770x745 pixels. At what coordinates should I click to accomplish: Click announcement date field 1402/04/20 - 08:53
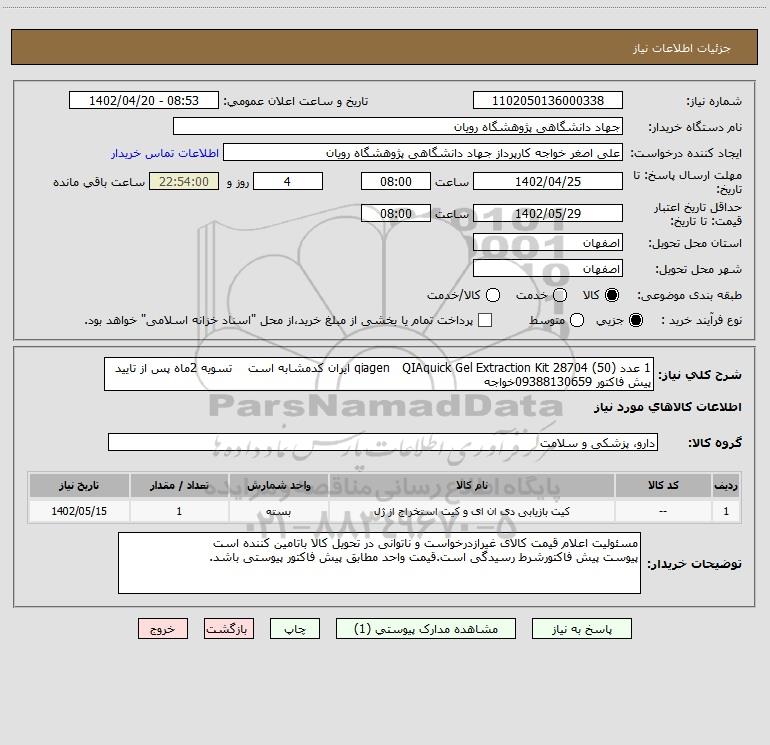point(144,101)
